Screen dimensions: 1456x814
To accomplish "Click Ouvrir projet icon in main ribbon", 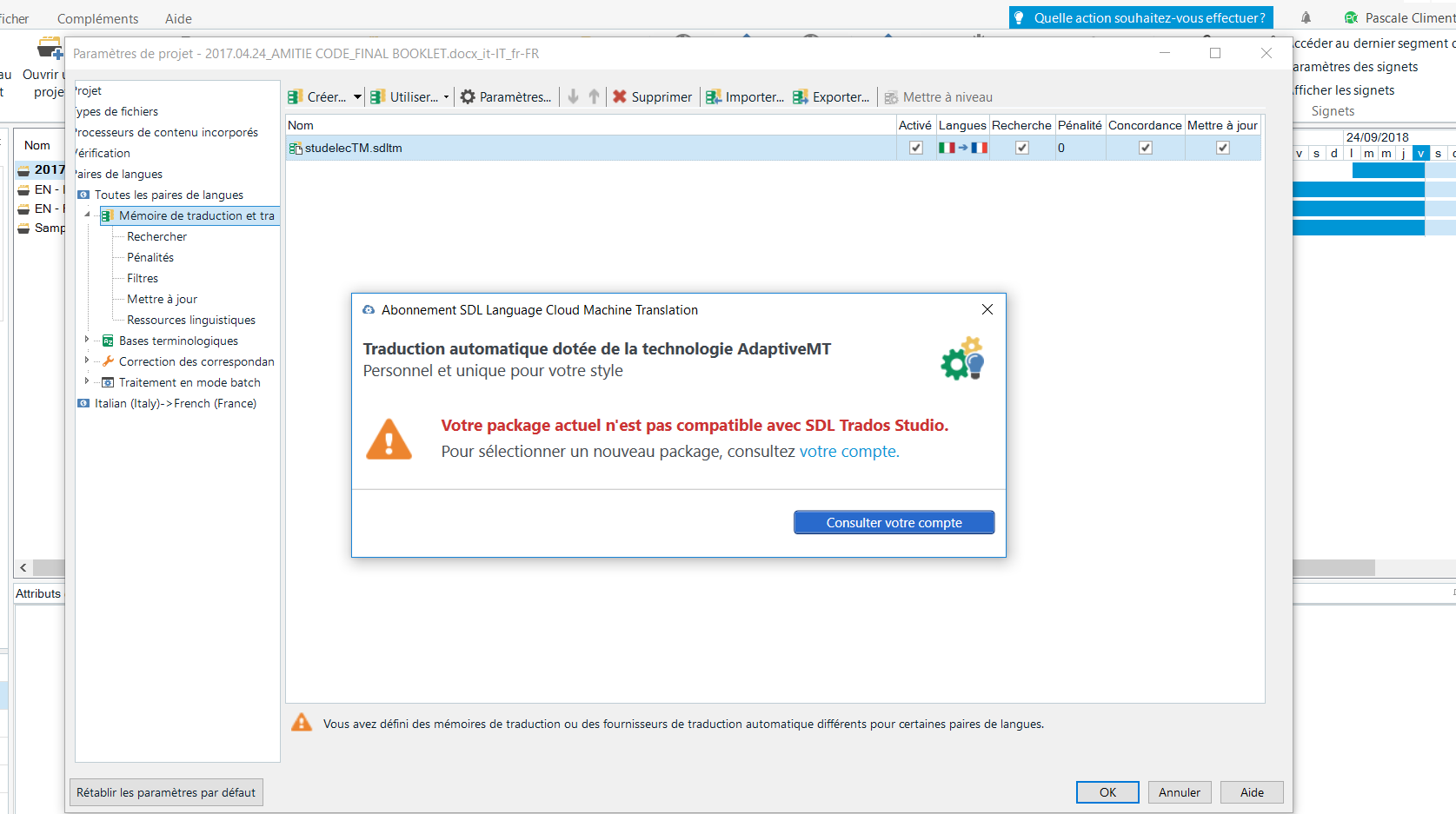I will click(50, 48).
